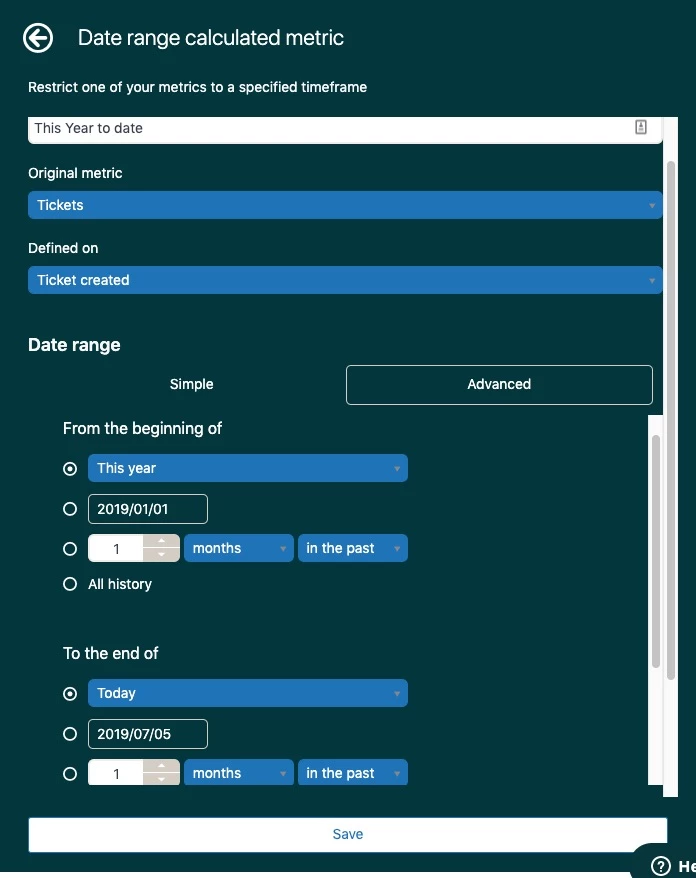The image size is (696, 878).
Task: Click the start range number input showing 1
Action: (x=116, y=548)
